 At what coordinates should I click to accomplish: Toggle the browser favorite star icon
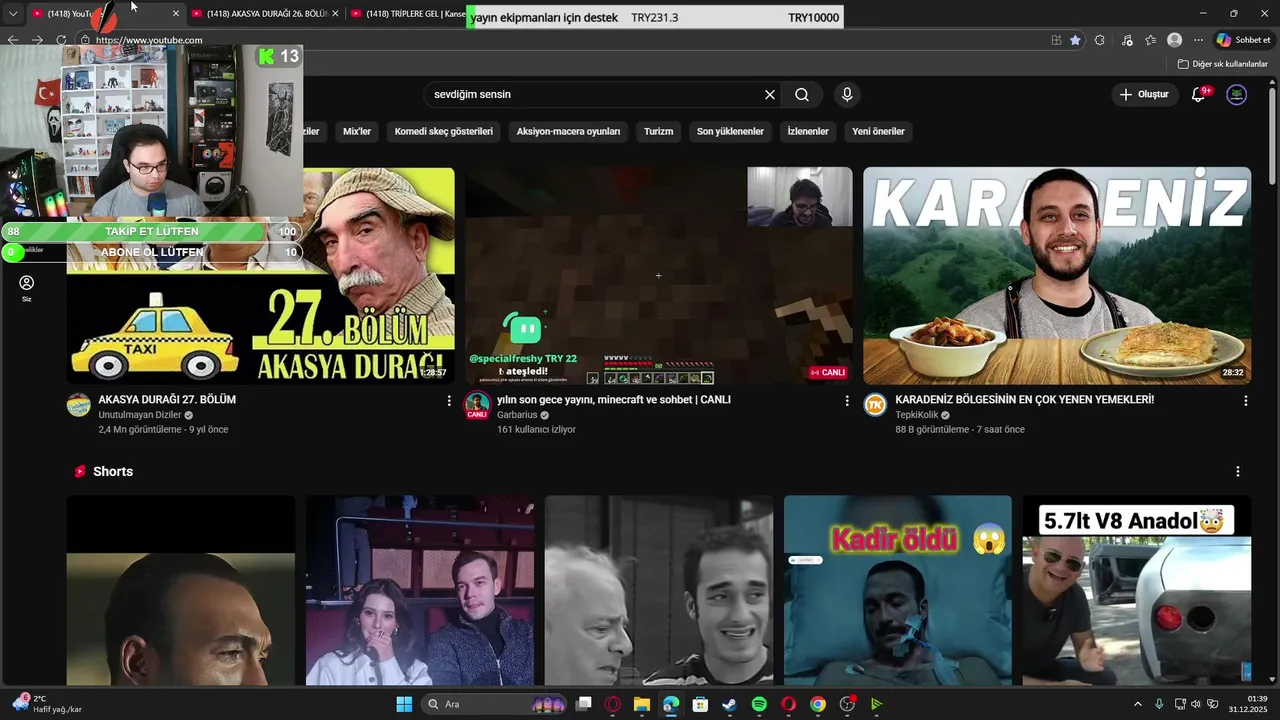(1075, 40)
